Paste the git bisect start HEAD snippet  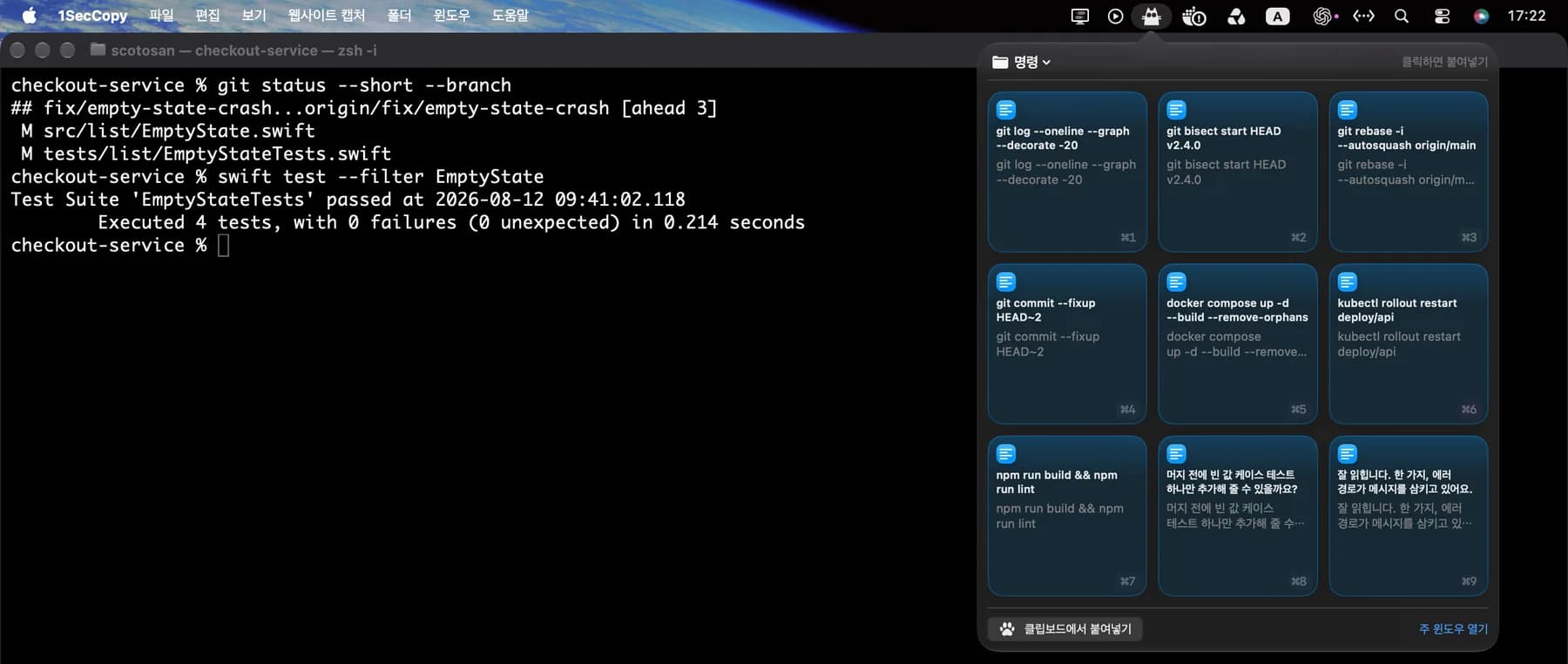pyautogui.click(x=1238, y=172)
